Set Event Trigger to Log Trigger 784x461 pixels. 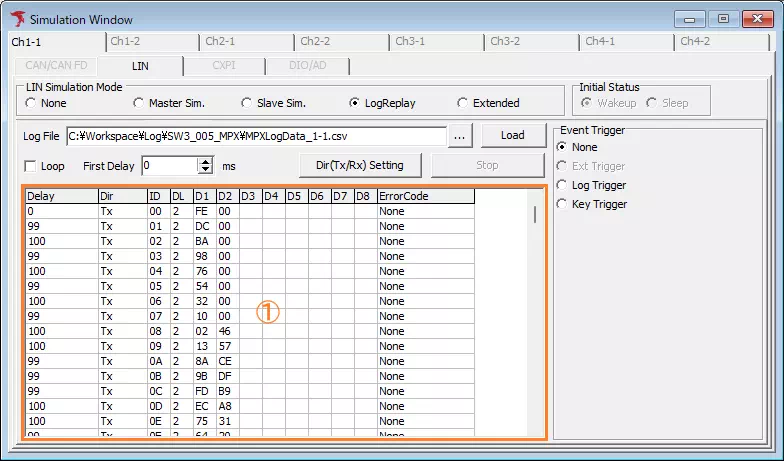[563, 185]
